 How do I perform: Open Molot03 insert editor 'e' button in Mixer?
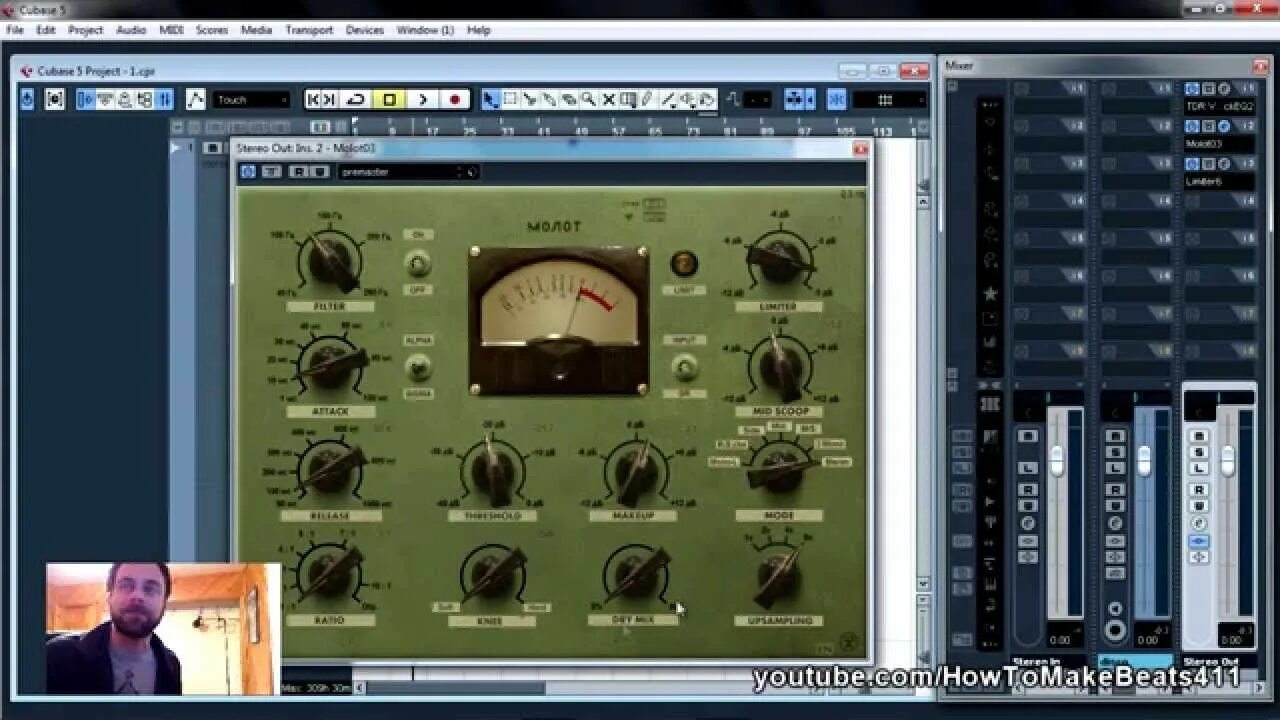pos(1224,127)
